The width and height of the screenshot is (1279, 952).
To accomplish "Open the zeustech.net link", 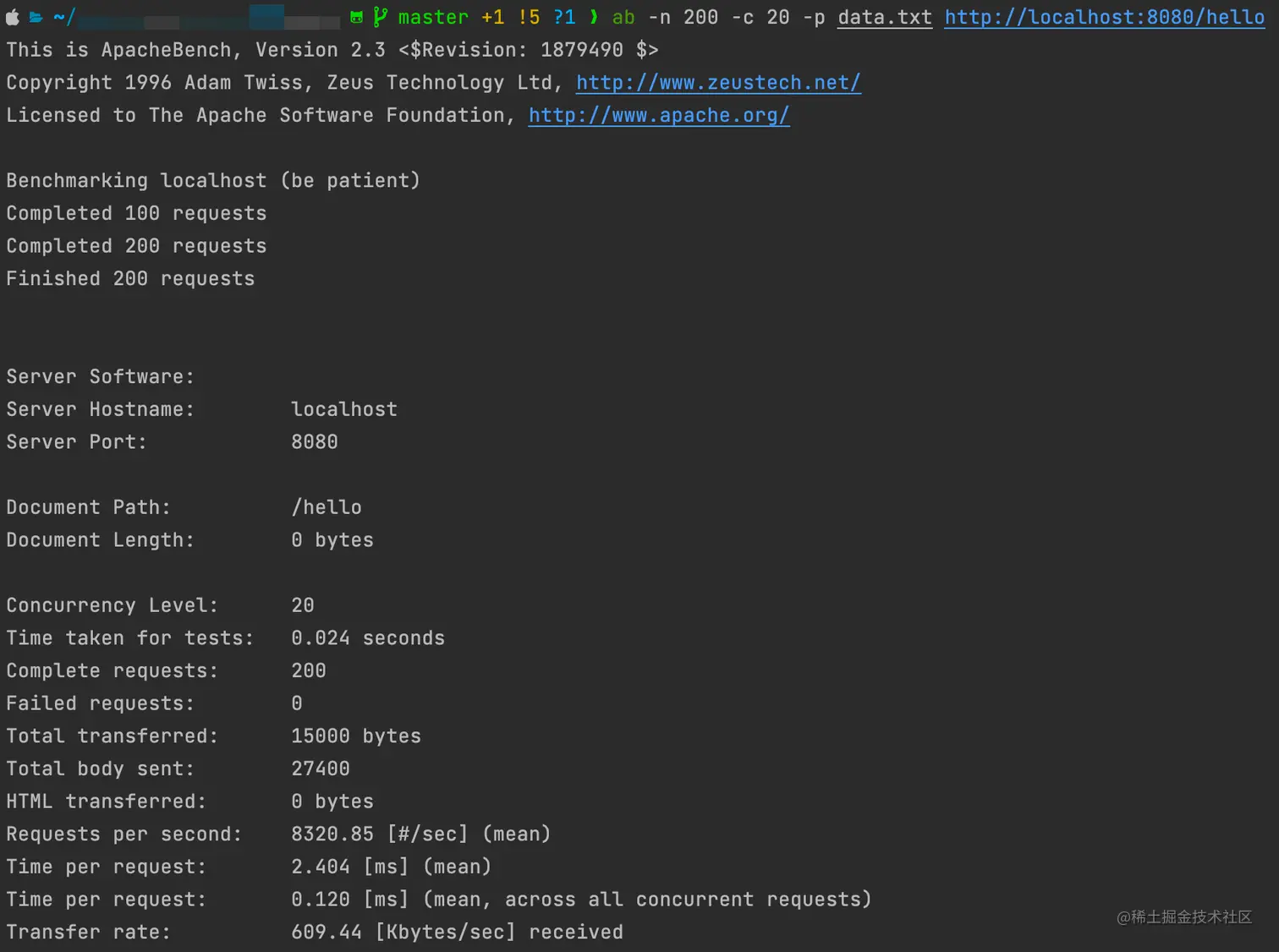I will 718,83.
